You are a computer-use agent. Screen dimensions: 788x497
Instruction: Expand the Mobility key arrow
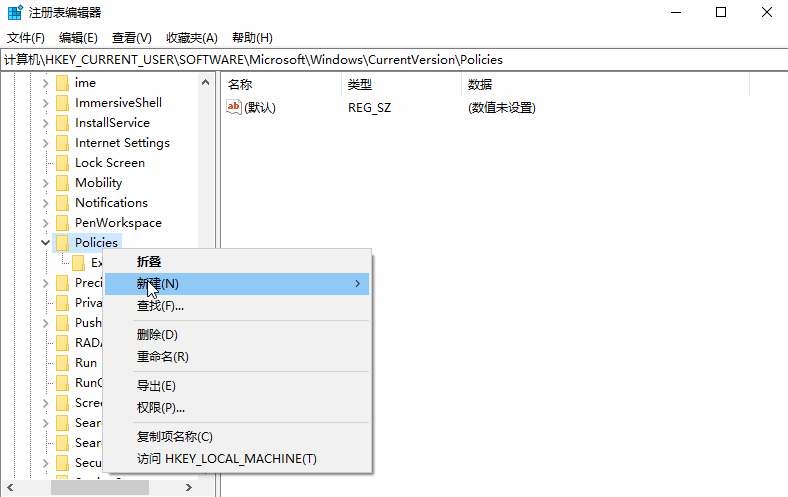point(45,183)
